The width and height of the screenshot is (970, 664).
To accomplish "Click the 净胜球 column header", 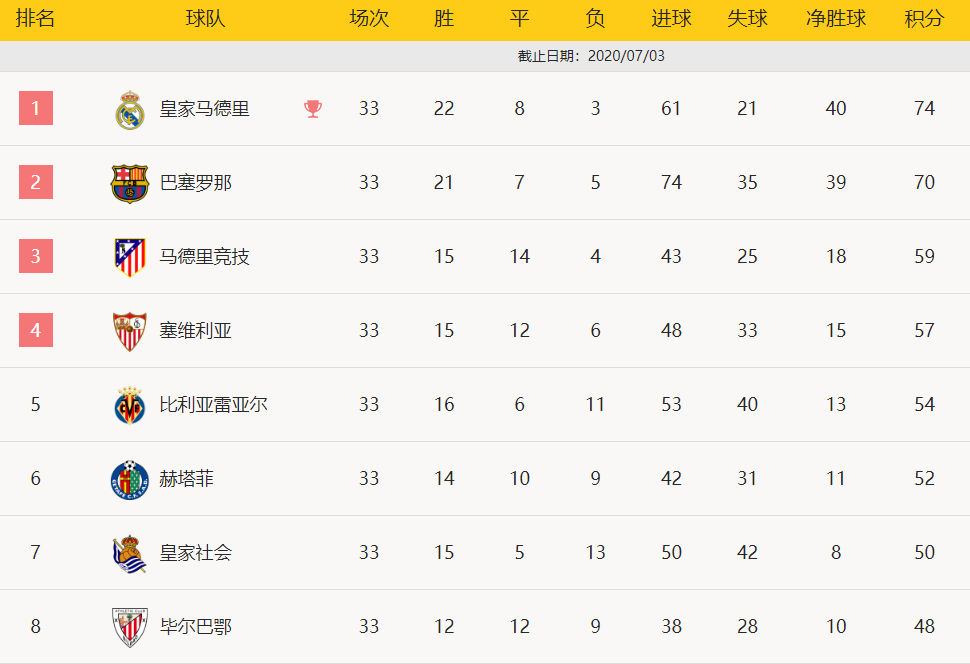I will pos(836,19).
